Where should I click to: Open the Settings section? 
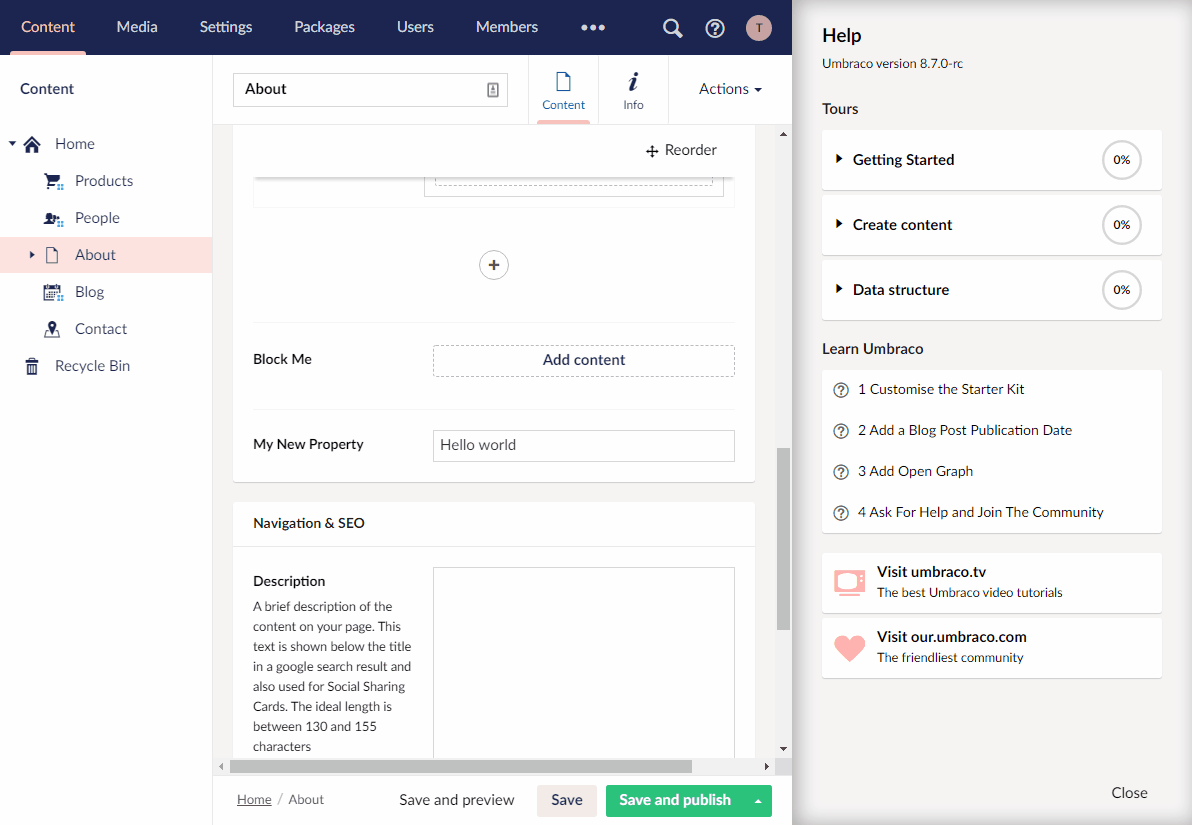tap(225, 27)
